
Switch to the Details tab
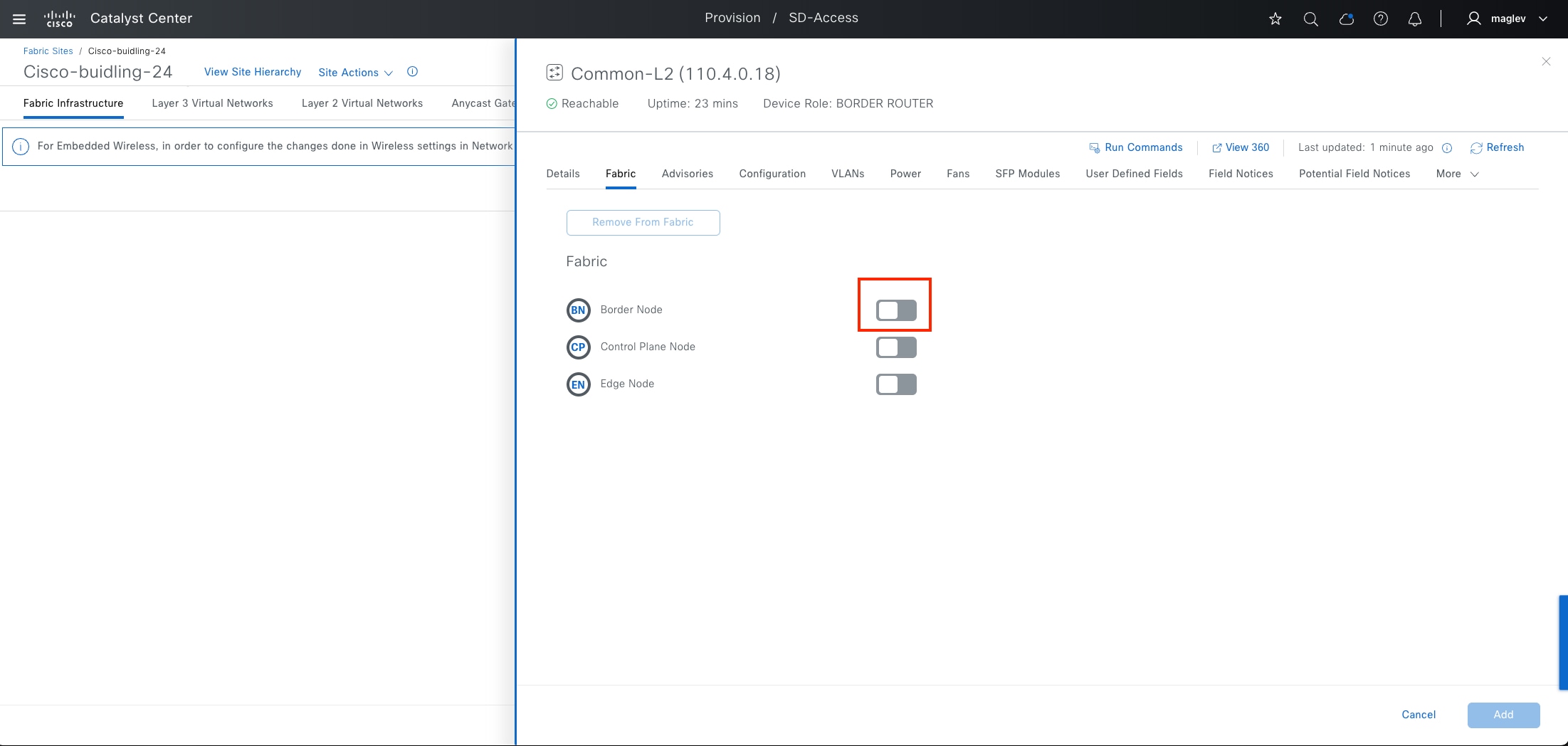[563, 174]
